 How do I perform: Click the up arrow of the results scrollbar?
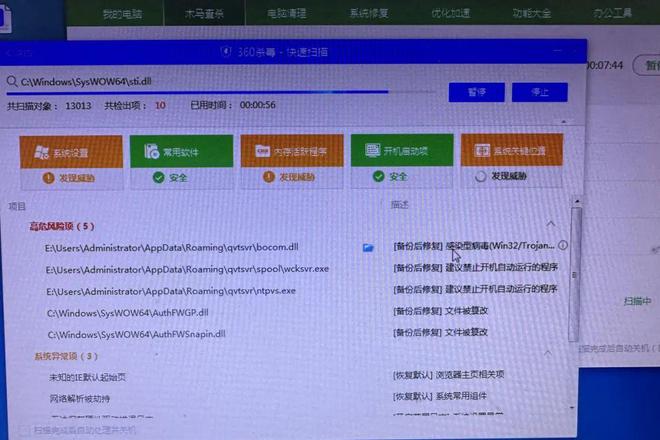(x=577, y=202)
